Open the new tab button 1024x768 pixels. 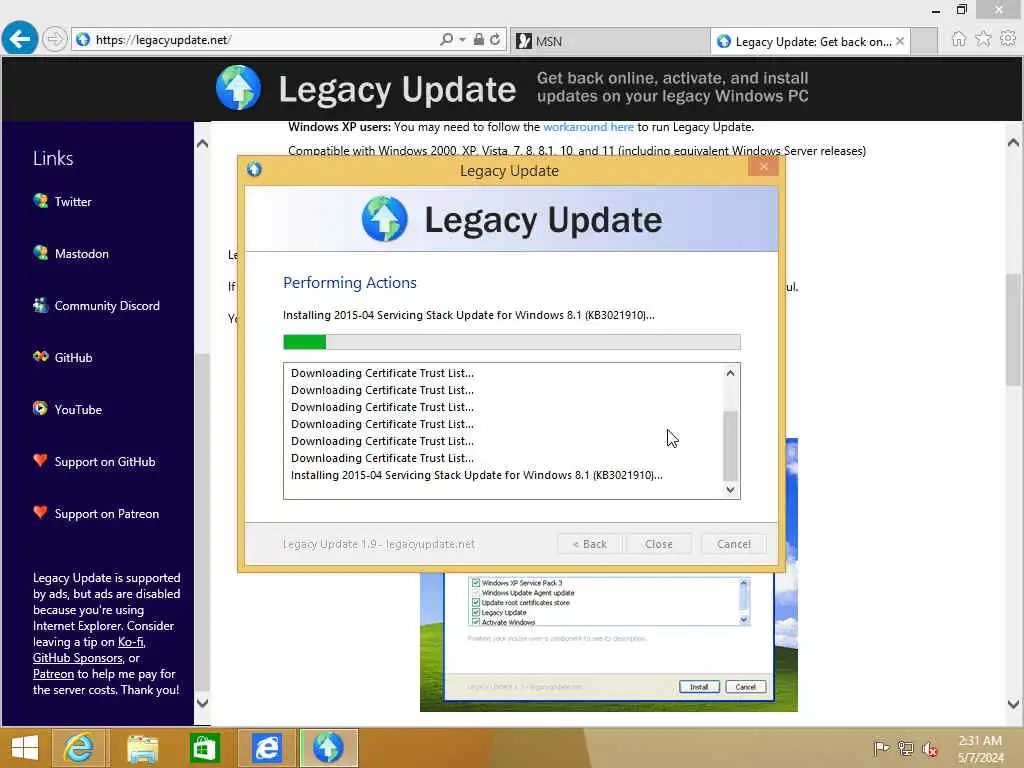pos(924,41)
